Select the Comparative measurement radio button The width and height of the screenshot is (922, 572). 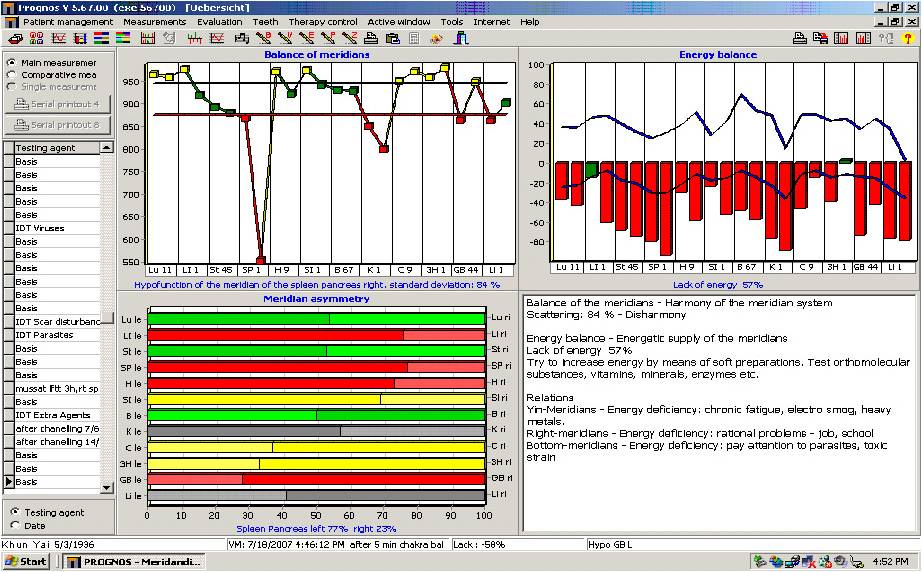click(11, 75)
